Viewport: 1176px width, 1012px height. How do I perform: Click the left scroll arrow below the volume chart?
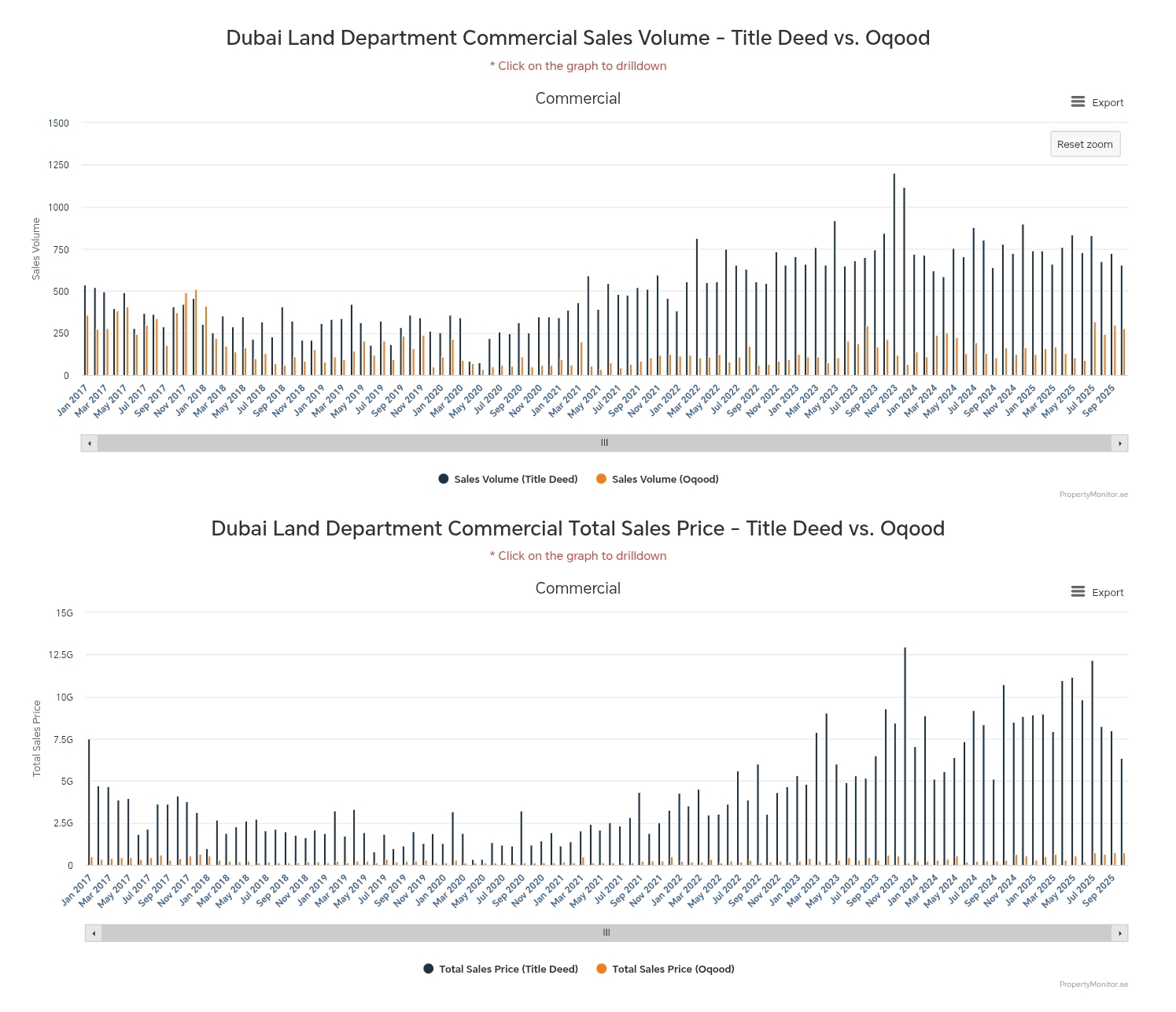pos(89,443)
